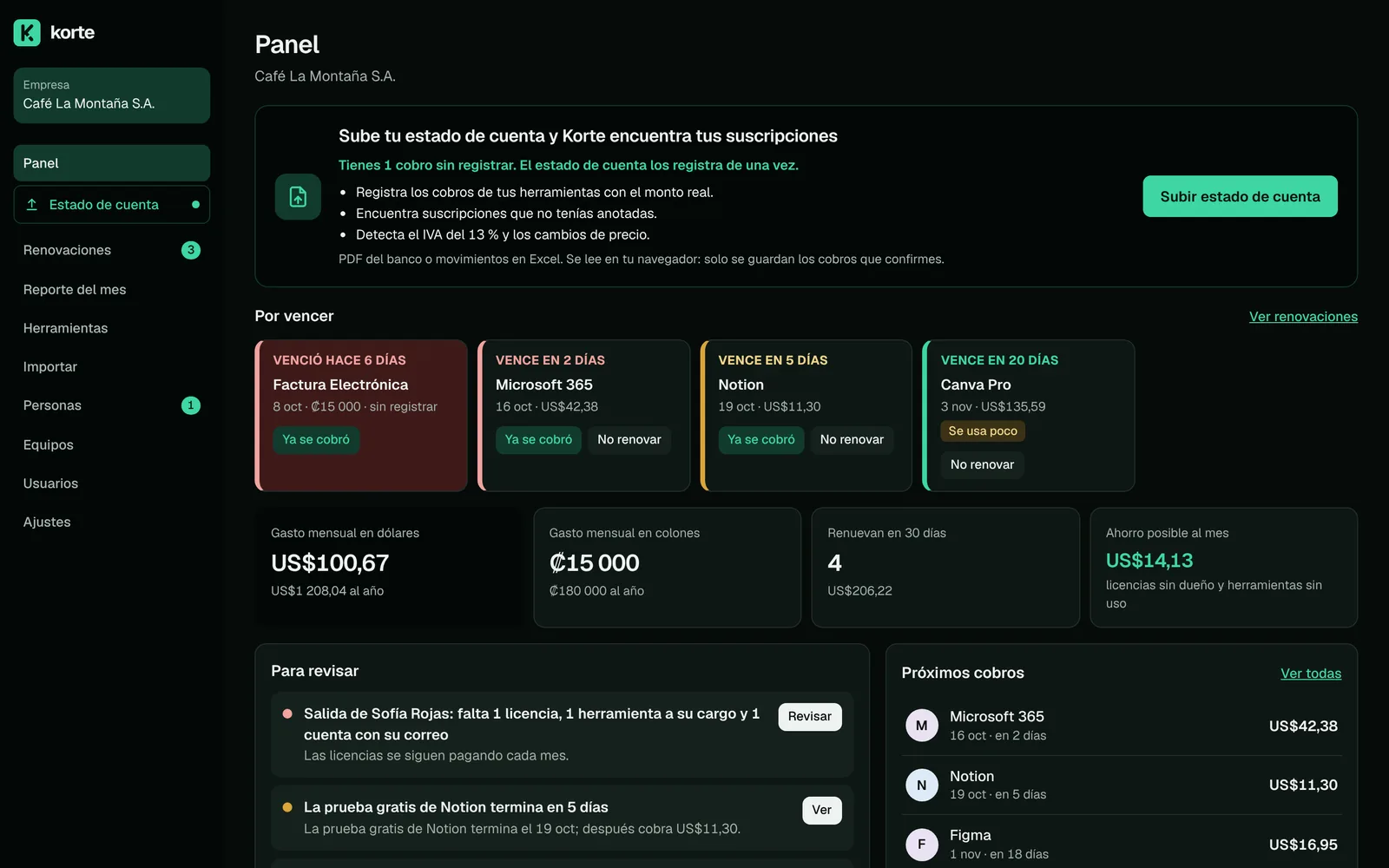Click the VENCE EN 20 DÍAS label
The image size is (1389, 868).
pyautogui.click(x=999, y=360)
